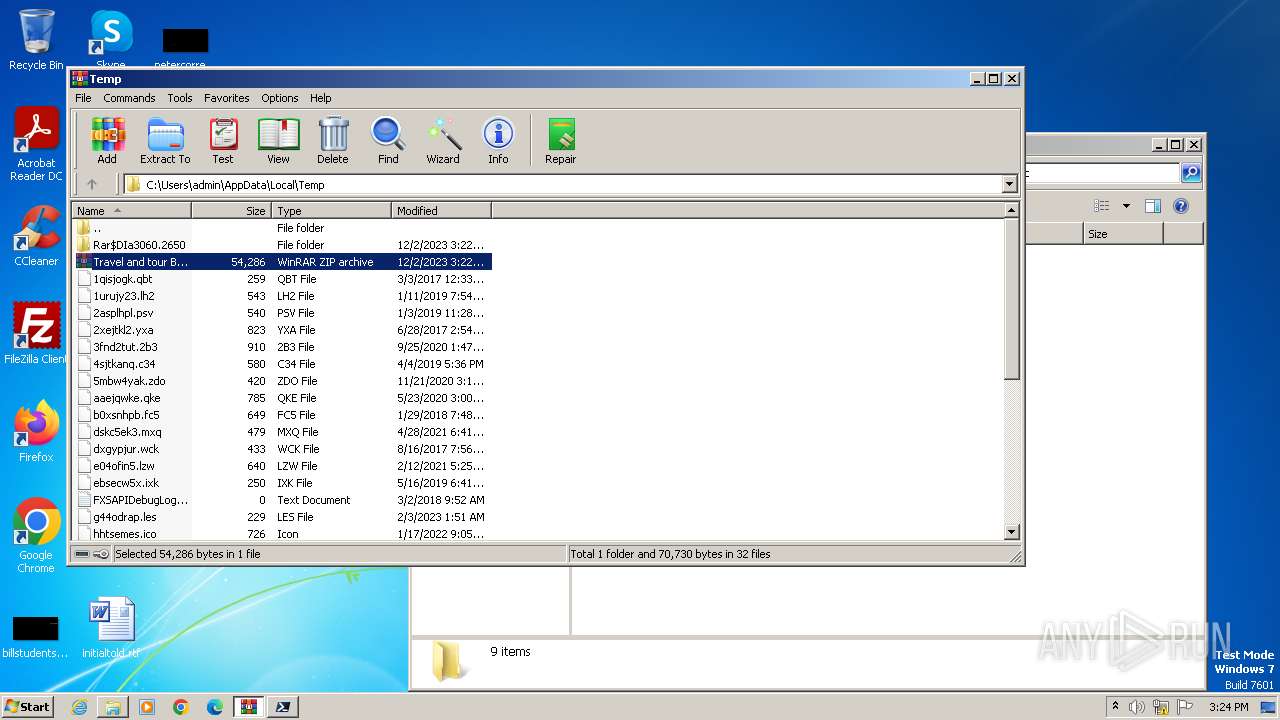
Task: Sort by Name column header
Action: (132, 211)
